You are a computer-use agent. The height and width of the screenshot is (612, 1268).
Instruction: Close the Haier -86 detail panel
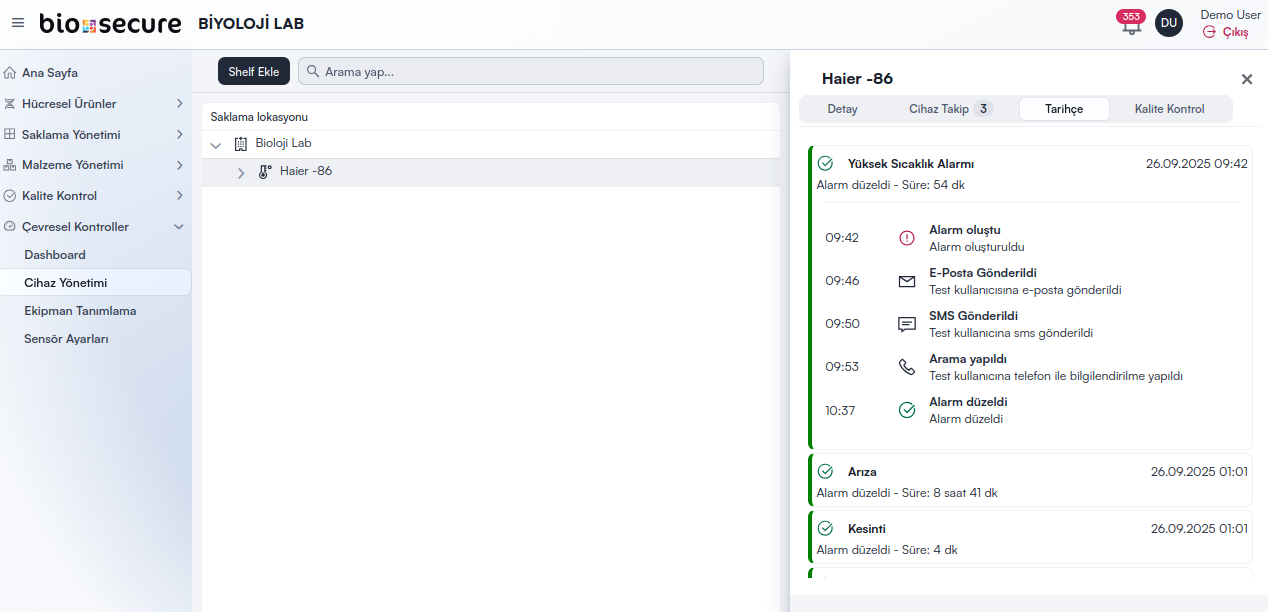coord(1247,79)
